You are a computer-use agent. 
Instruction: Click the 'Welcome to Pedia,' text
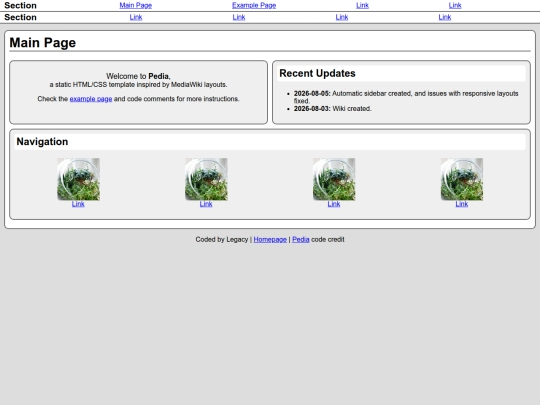[x=138, y=76]
